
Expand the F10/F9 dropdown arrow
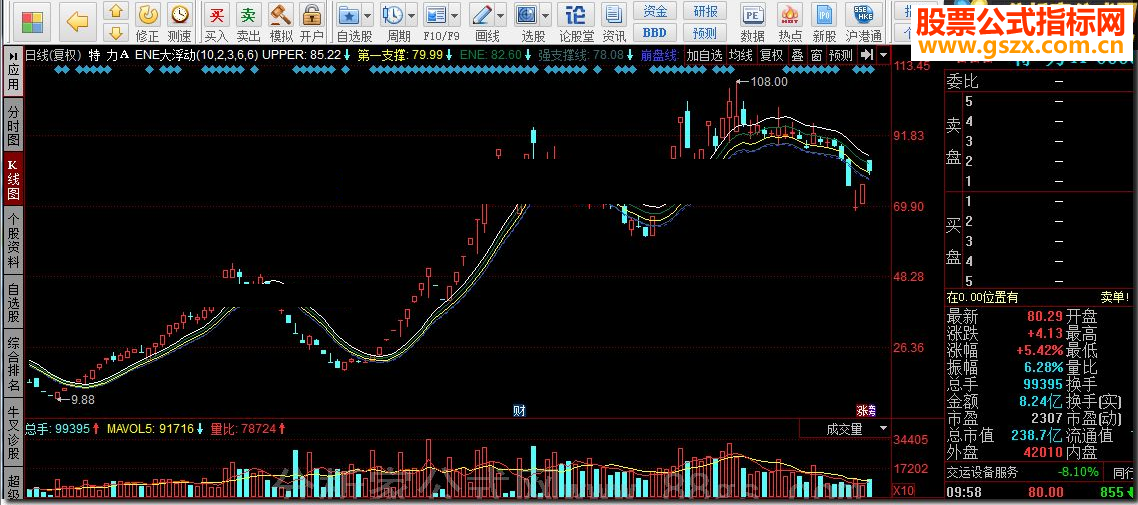(455, 15)
